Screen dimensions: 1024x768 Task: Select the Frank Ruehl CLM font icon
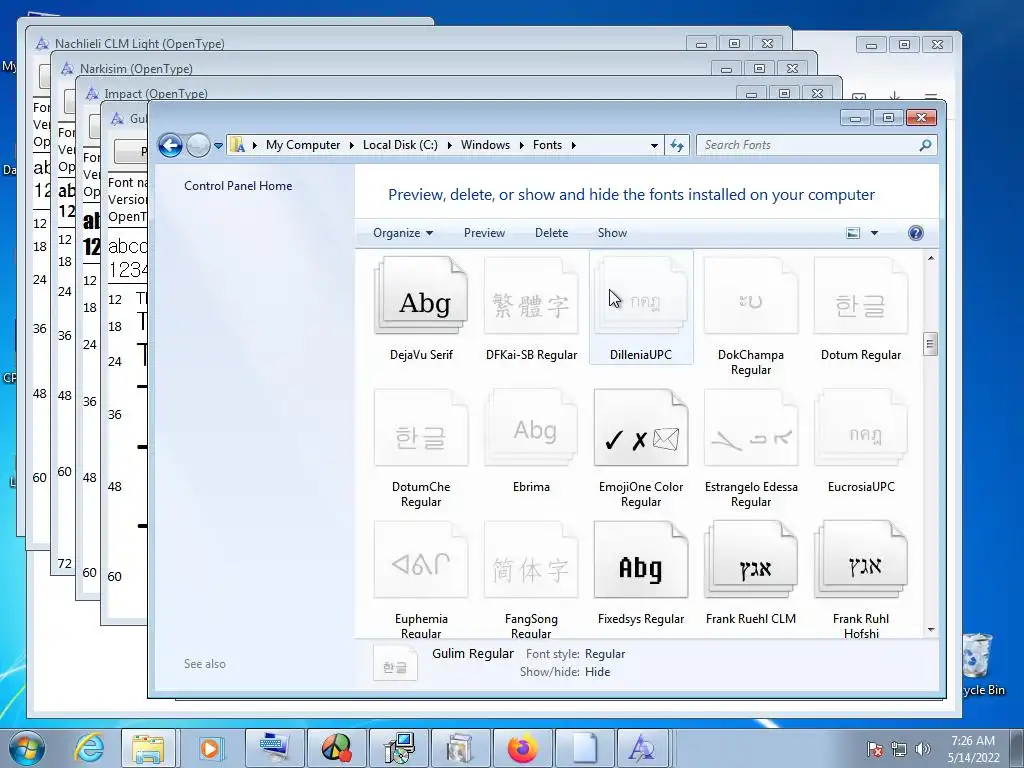click(751, 559)
